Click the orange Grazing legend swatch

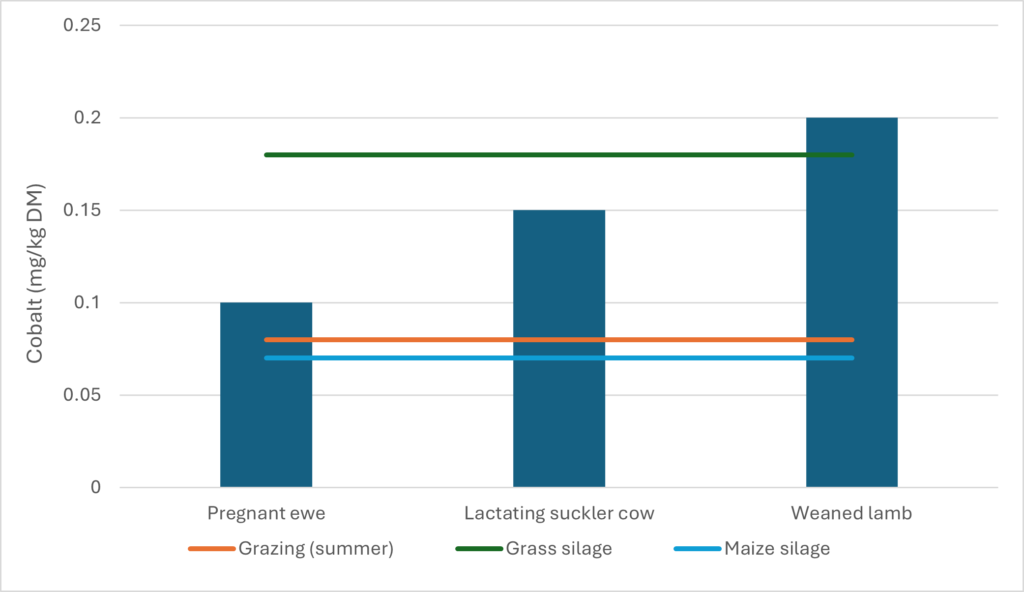211,549
